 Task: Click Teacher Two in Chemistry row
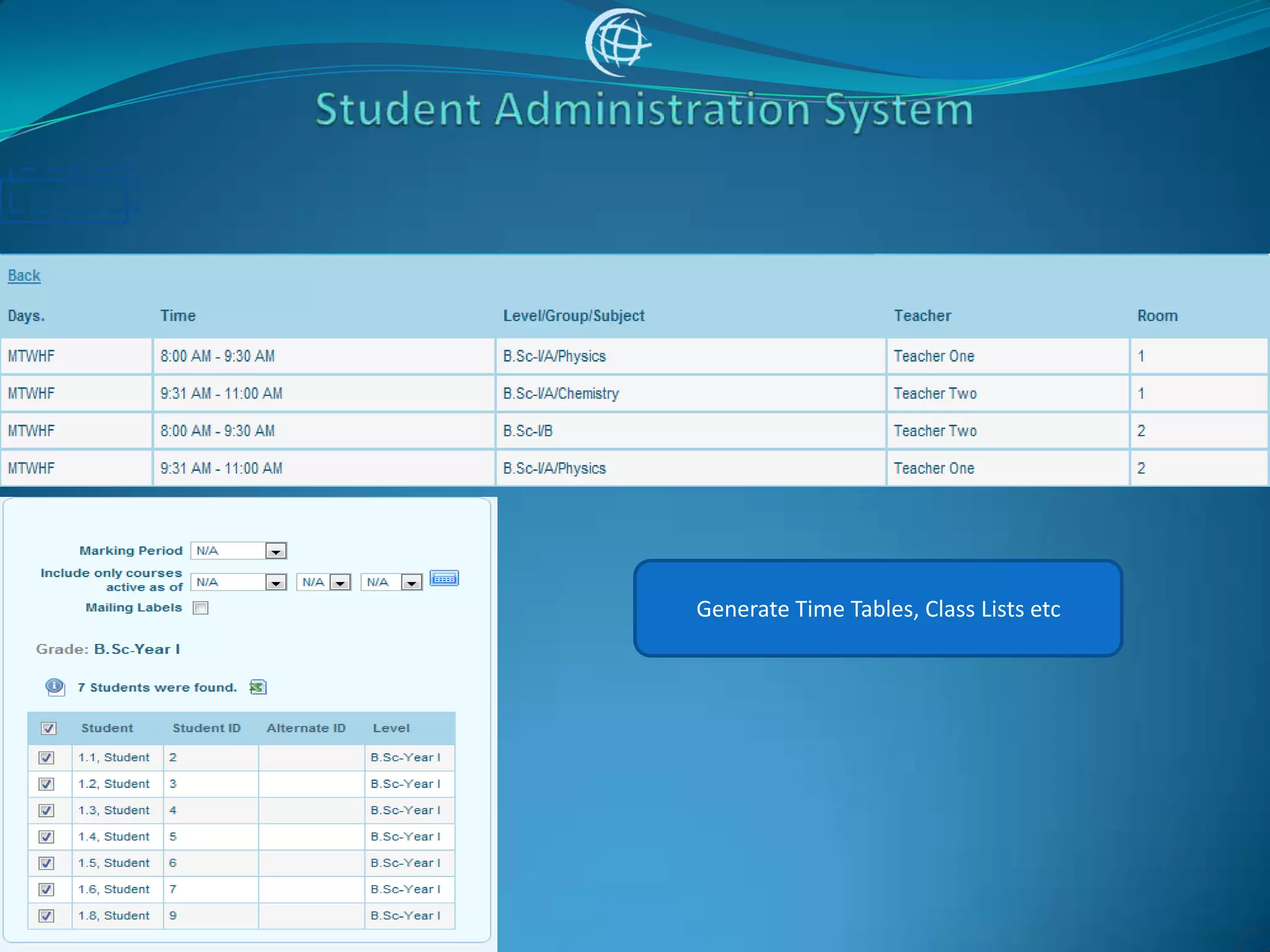(x=935, y=393)
